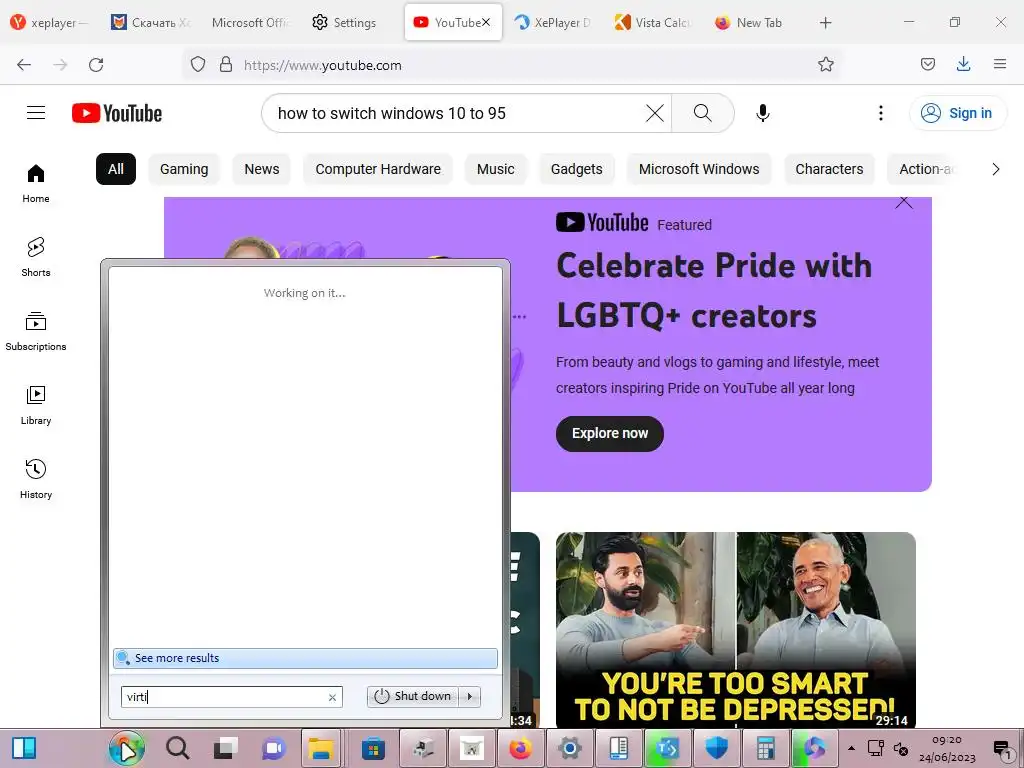The image size is (1024, 768).
Task: Click the Explore now button
Action: (610, 434)
